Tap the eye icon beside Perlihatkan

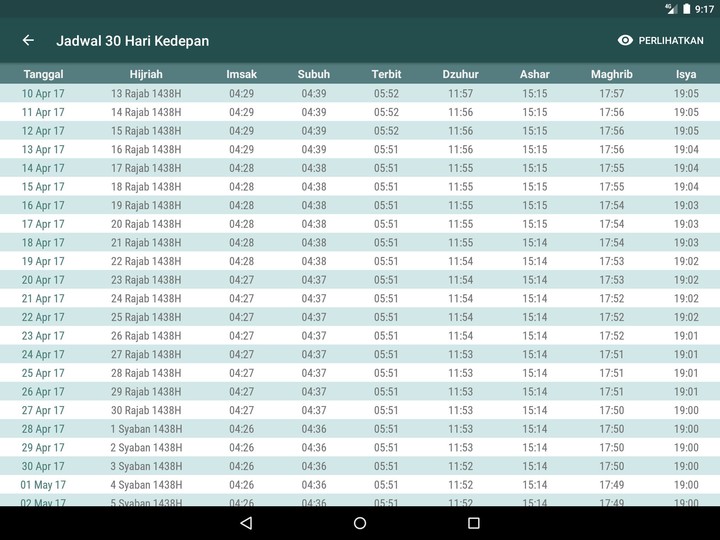(x=626, y=41)
